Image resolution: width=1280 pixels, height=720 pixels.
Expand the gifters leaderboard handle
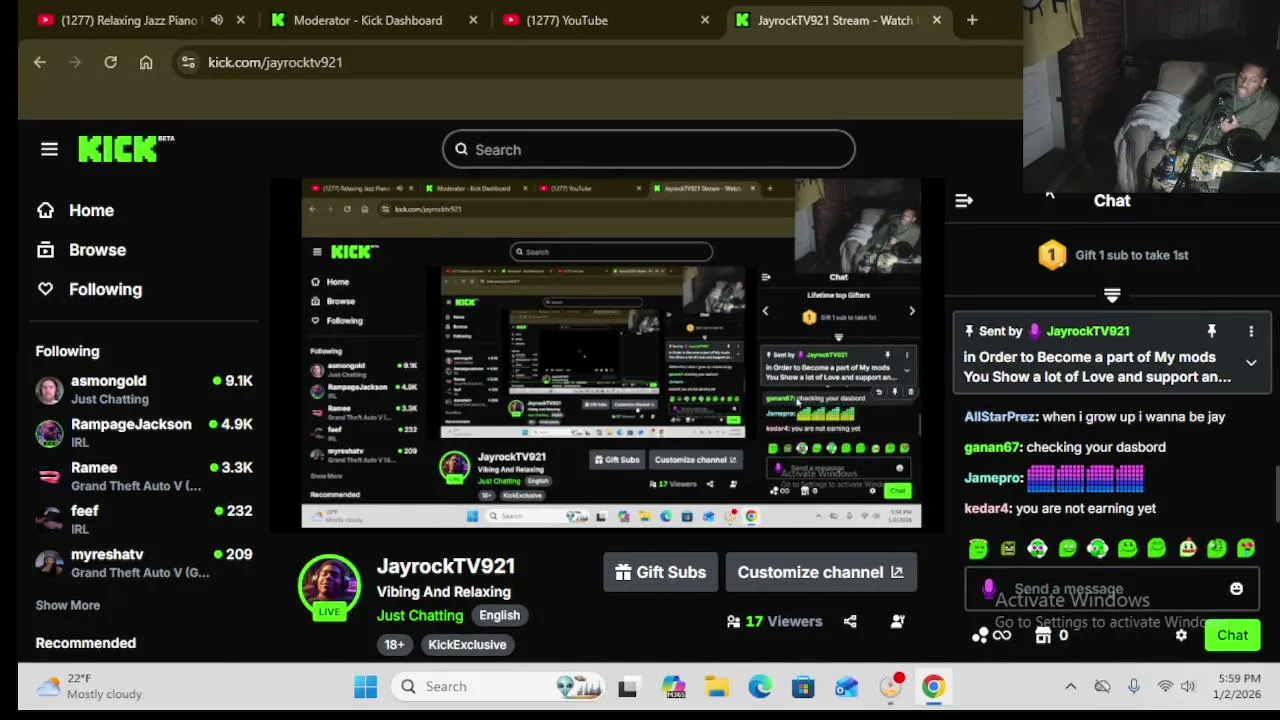click(x=1112, y=295)
